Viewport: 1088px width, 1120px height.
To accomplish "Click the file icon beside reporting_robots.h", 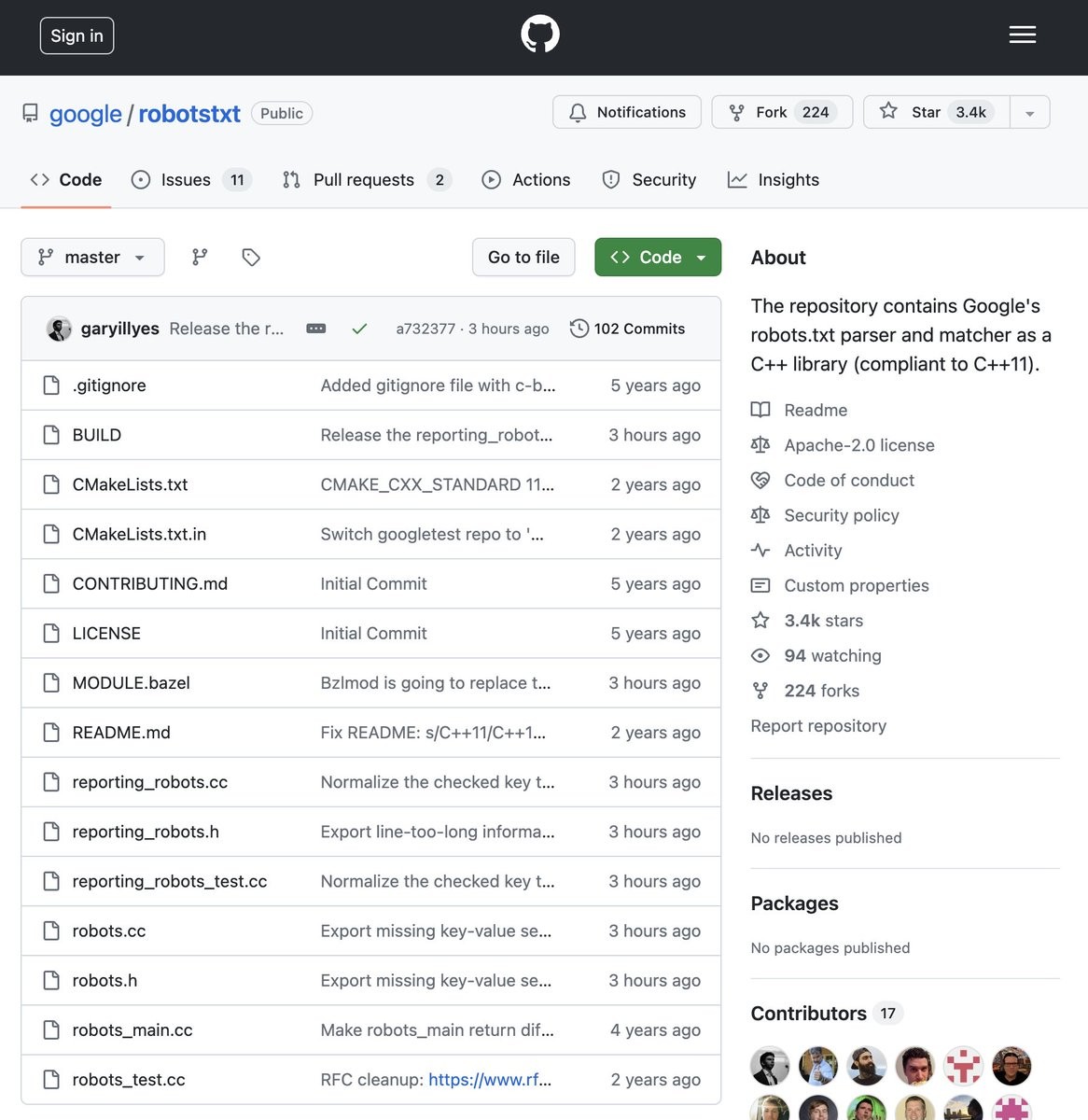I will pyautogui.click(x=51, y=832).
